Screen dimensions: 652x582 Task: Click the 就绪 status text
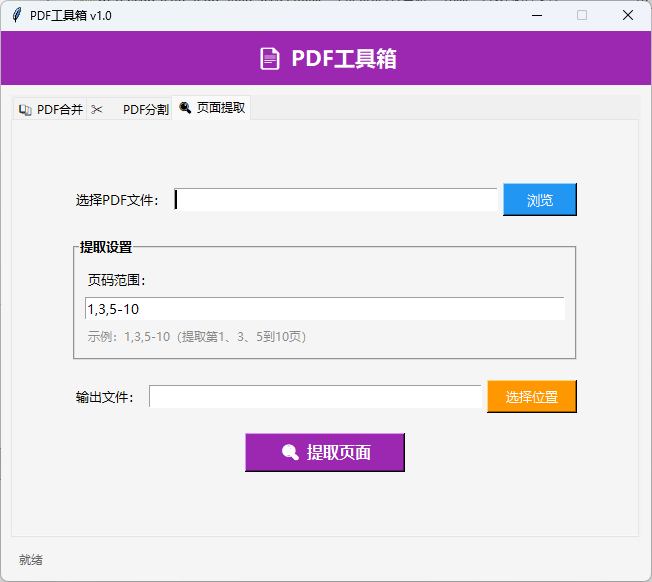[30, 560]
